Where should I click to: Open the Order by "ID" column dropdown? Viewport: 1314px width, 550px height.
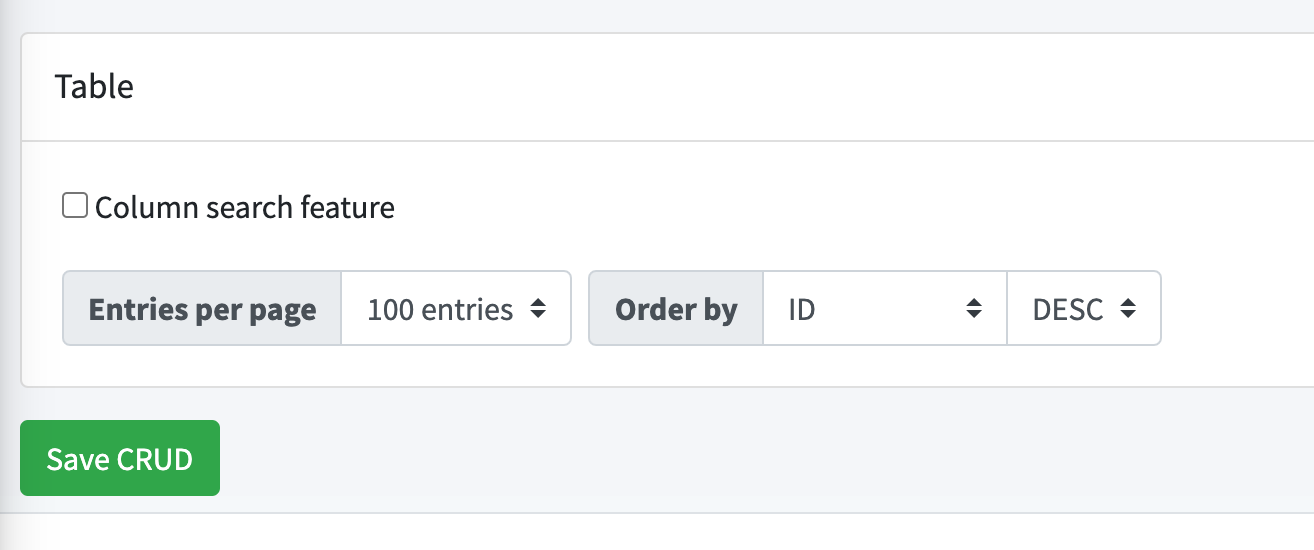point(884,309)
